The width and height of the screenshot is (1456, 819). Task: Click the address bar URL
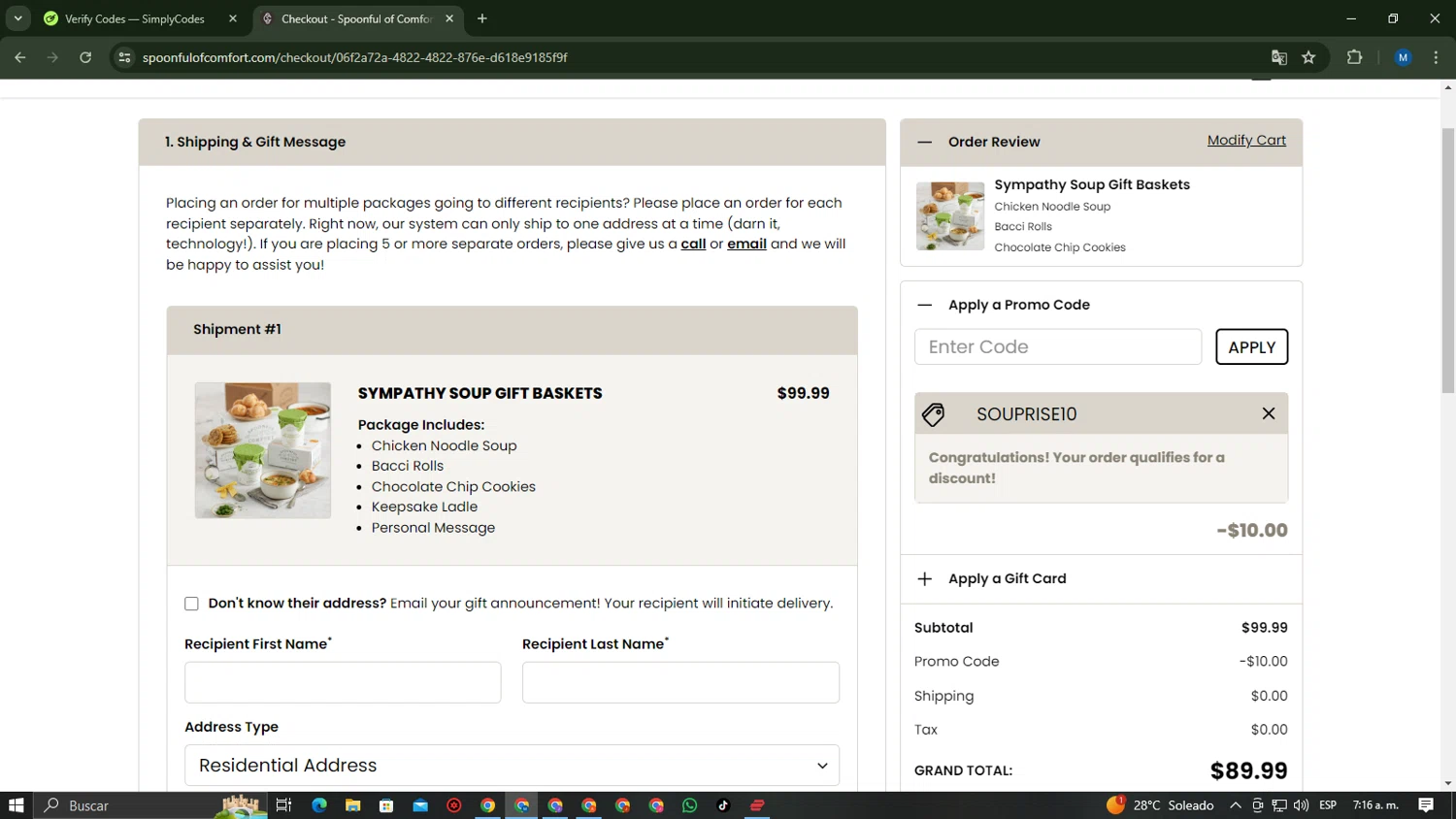coord(354,57)
